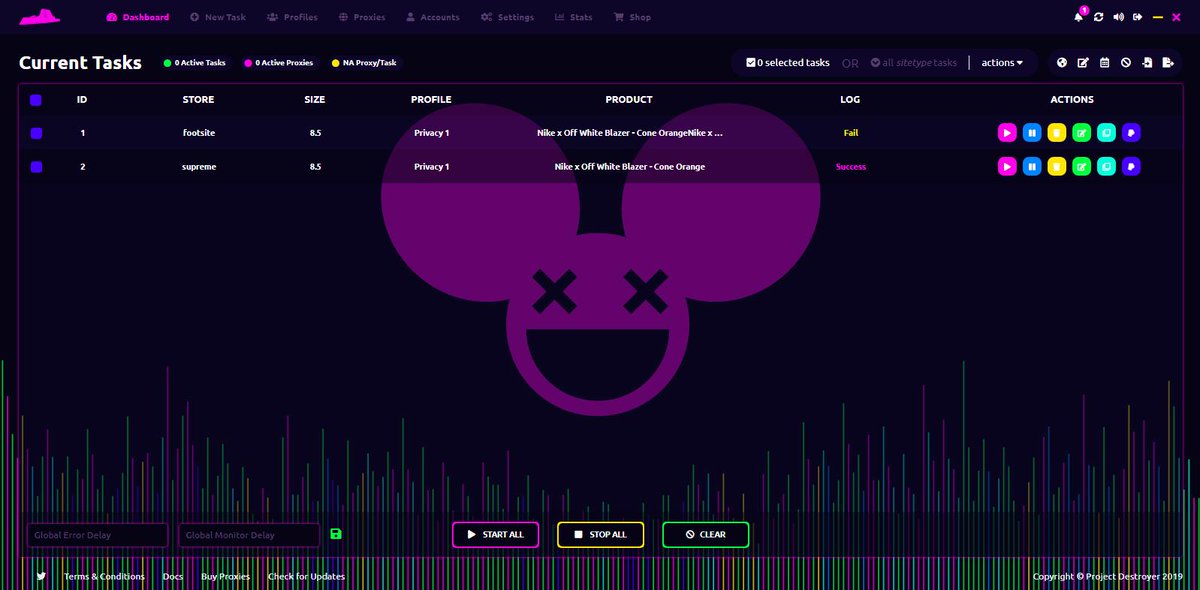
Task: Open the New Task tab
Action: (x=218, y=17)
